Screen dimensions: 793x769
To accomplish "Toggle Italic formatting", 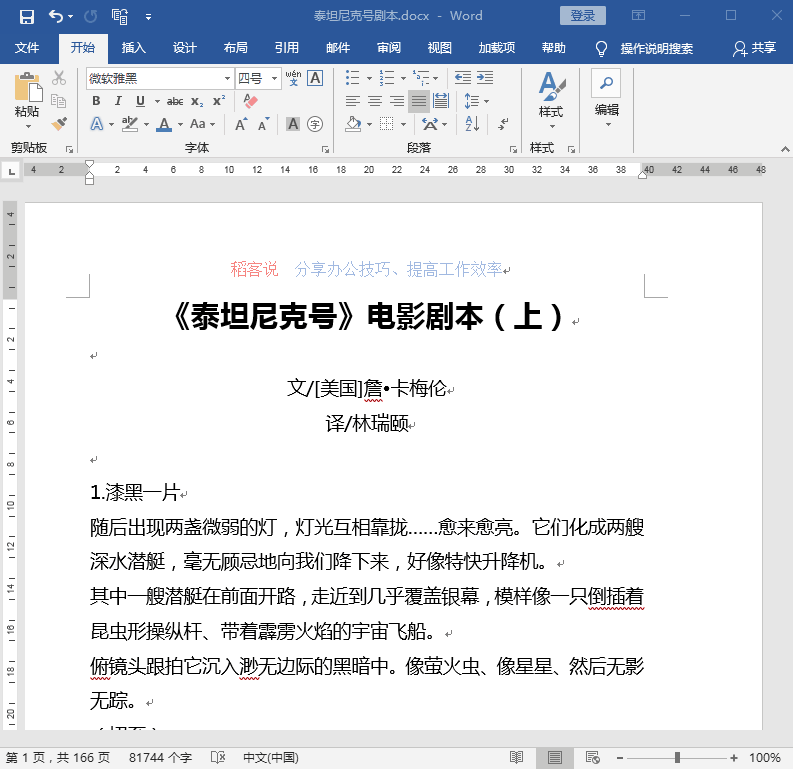I will tap(118, 101).
